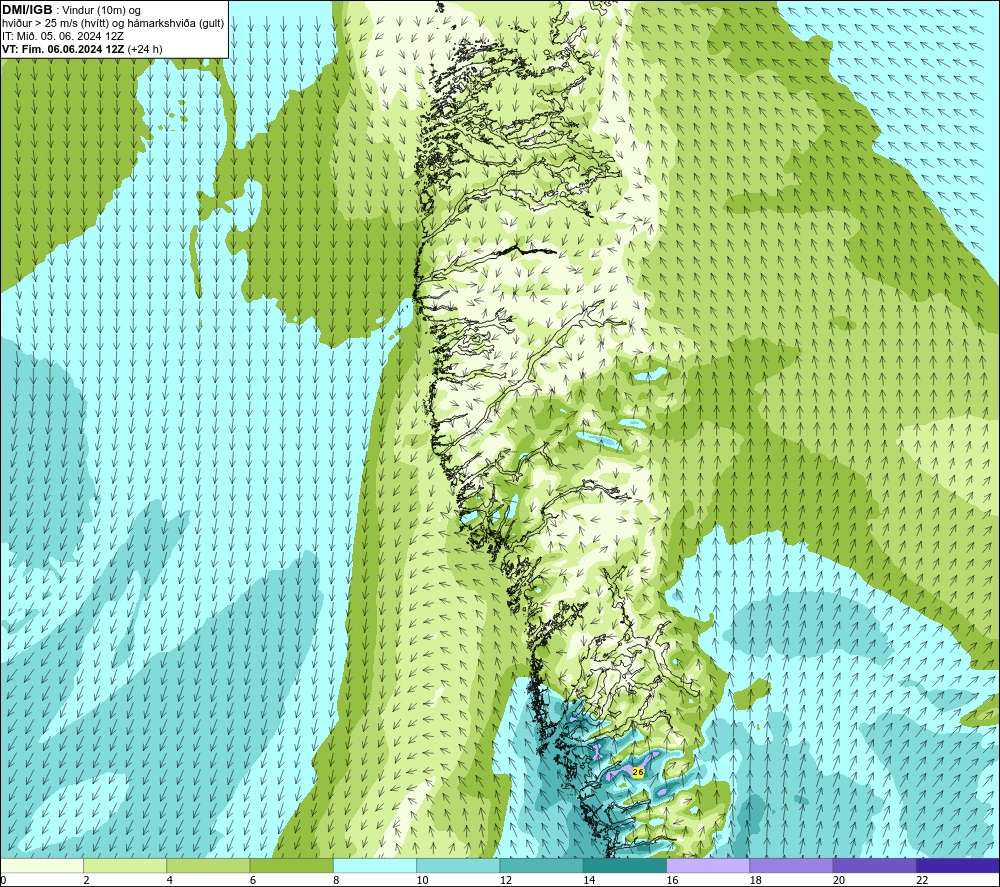Click the darkest purple legend swatch above 22

coord(958,865)
